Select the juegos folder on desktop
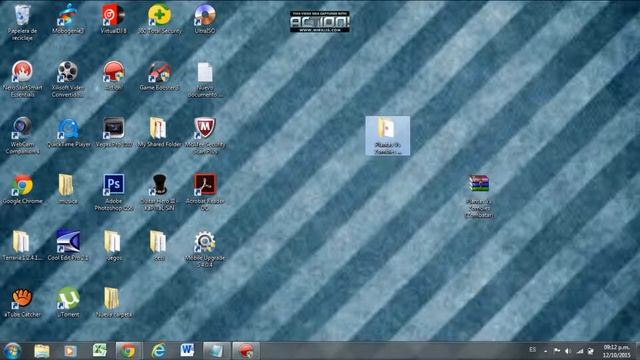 click(113, 246)
